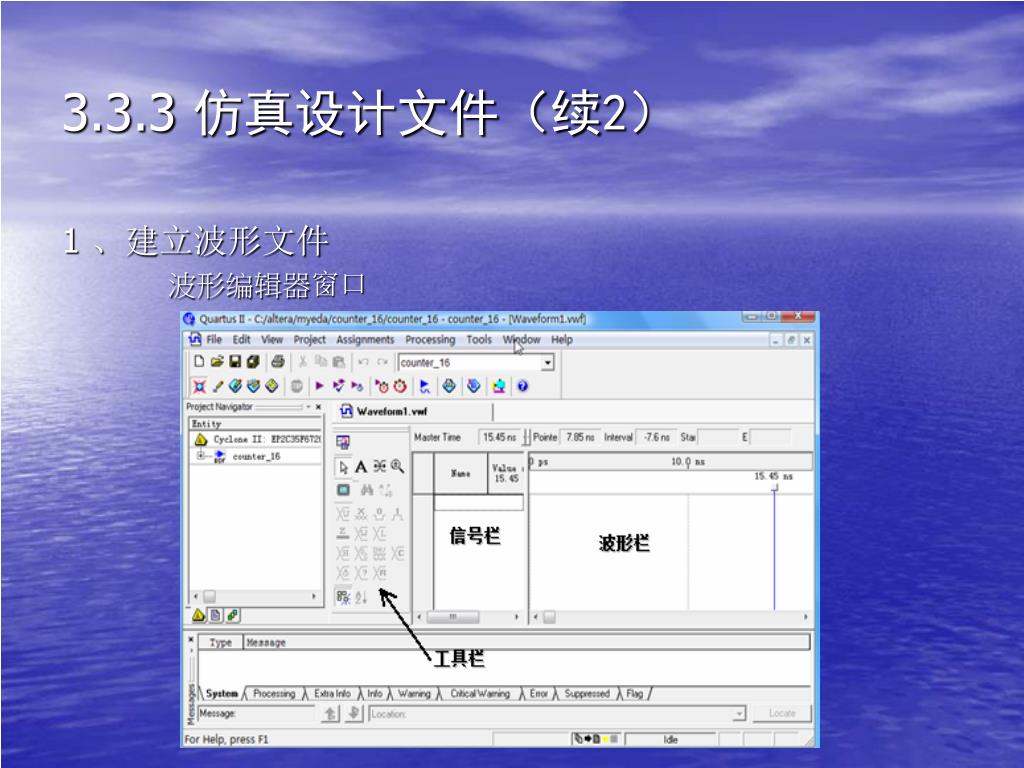Open the View menu

pyautogui.click(x=272, y=340)
